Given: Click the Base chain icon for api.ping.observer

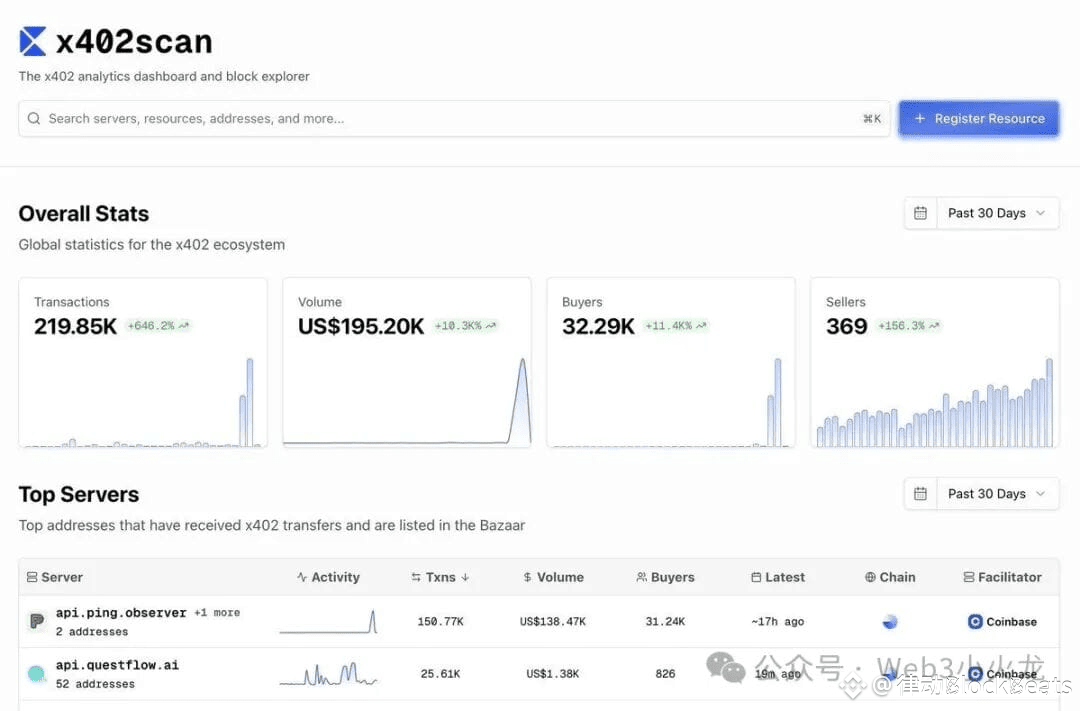Looking at the screenshot, I should [x=890, y=621].
